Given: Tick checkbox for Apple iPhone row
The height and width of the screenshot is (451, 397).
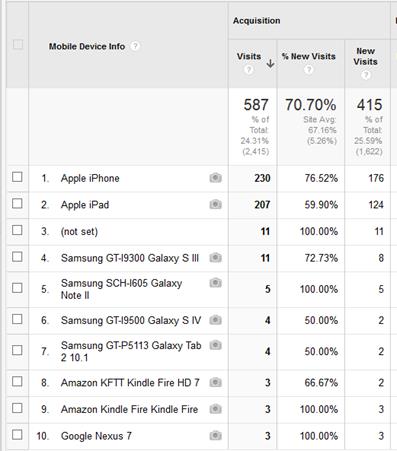Looking at the screenshot, I should [x=17, y=177].
